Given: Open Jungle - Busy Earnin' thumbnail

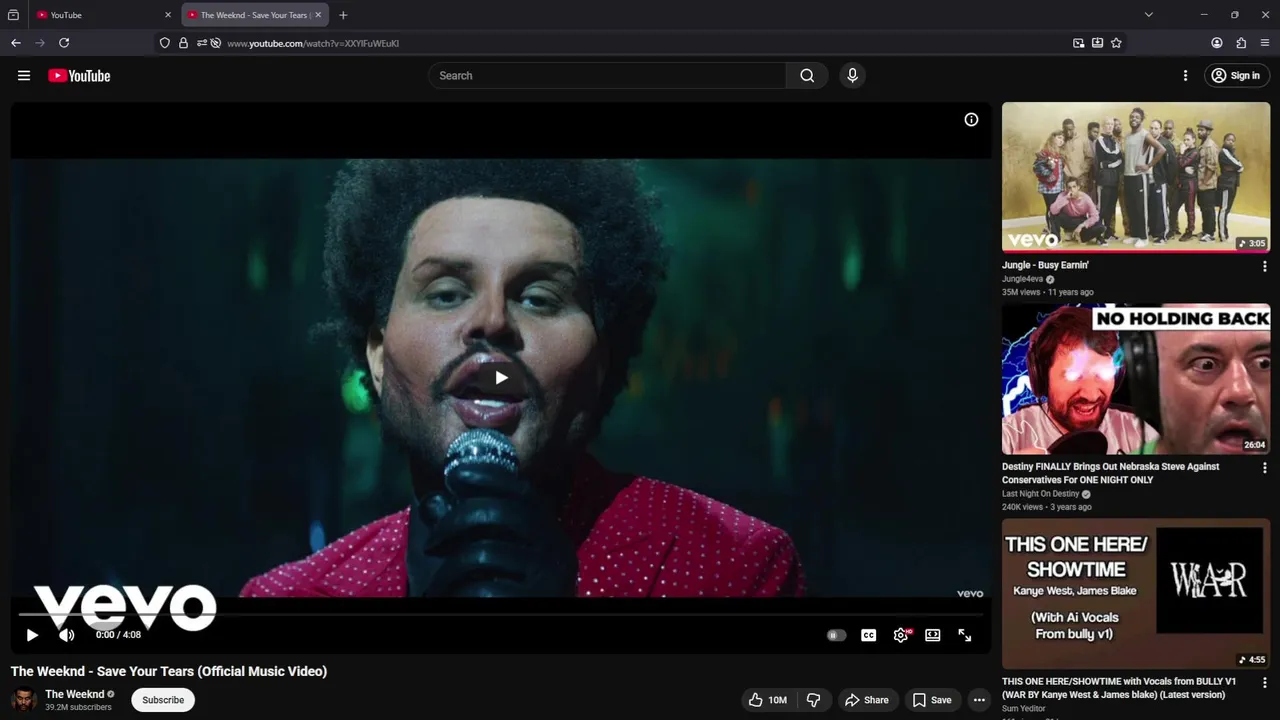Looking at the screenshot, I should 1136,177.
